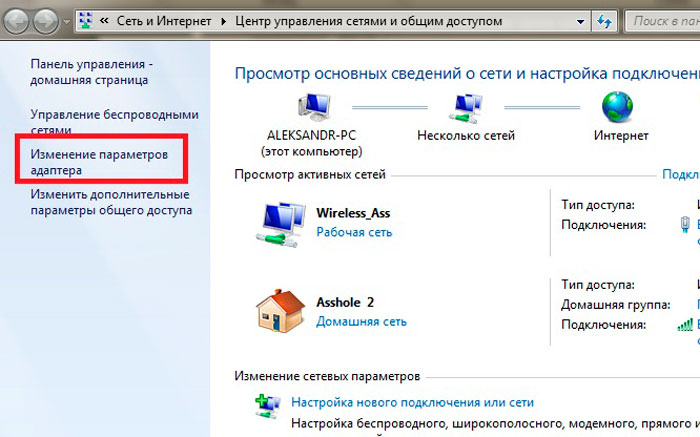Open the 'Рабочая сеть' network type link
Image resolution: width=700 pixels, height=437 pixels.
pyautogui.click(x=354, y=232)
